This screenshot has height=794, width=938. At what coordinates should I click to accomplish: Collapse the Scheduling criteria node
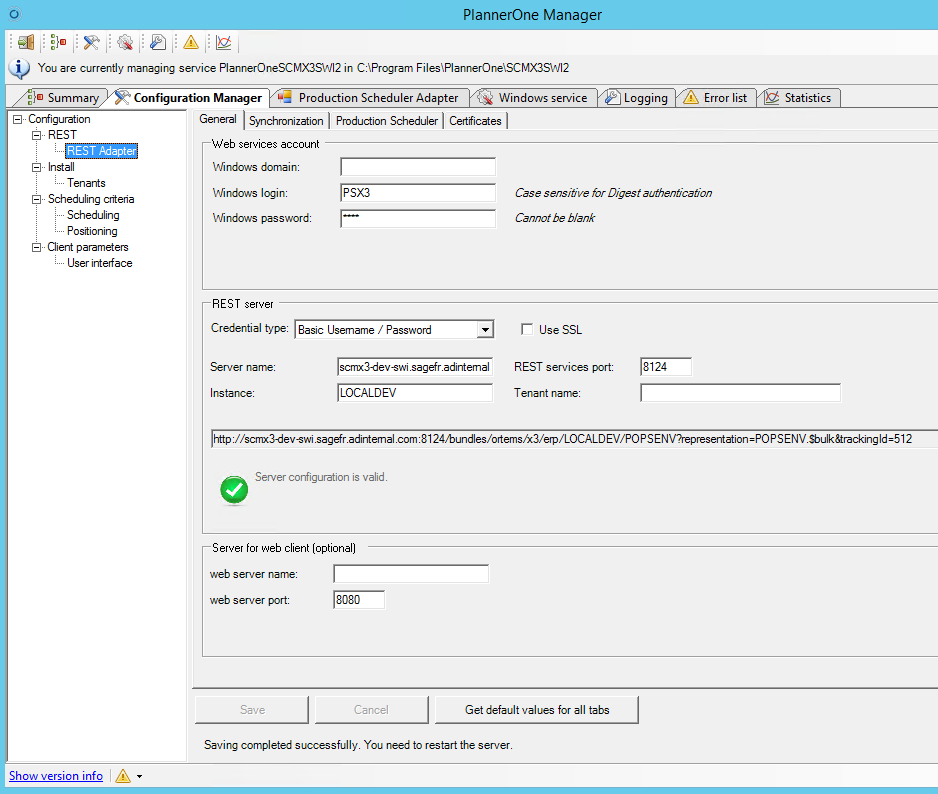coord(36,199)
